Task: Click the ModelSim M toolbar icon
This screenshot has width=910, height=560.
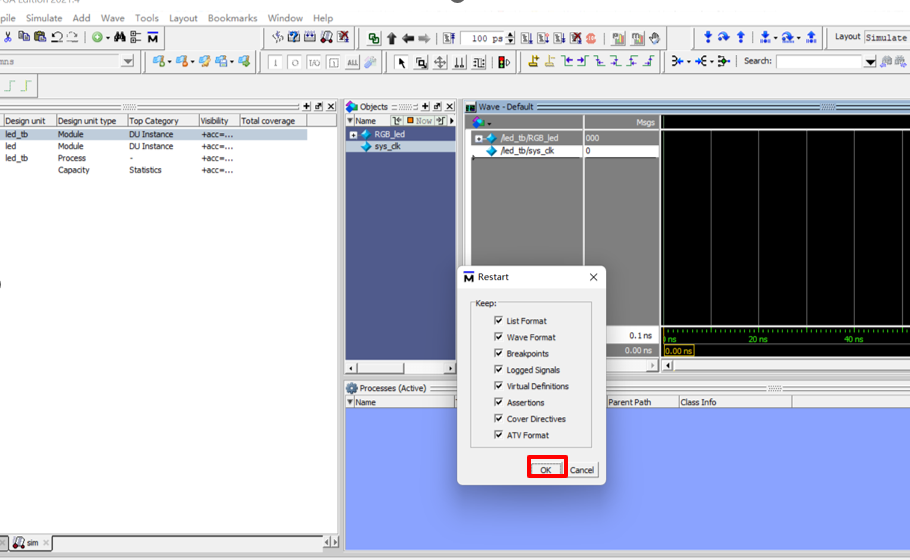Action: pos(153,38)
